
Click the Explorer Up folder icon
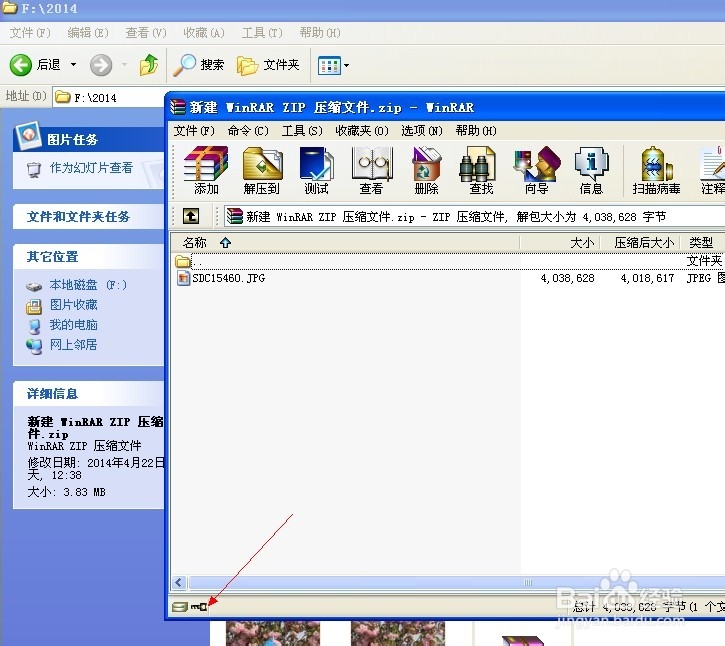coord(149,65)
